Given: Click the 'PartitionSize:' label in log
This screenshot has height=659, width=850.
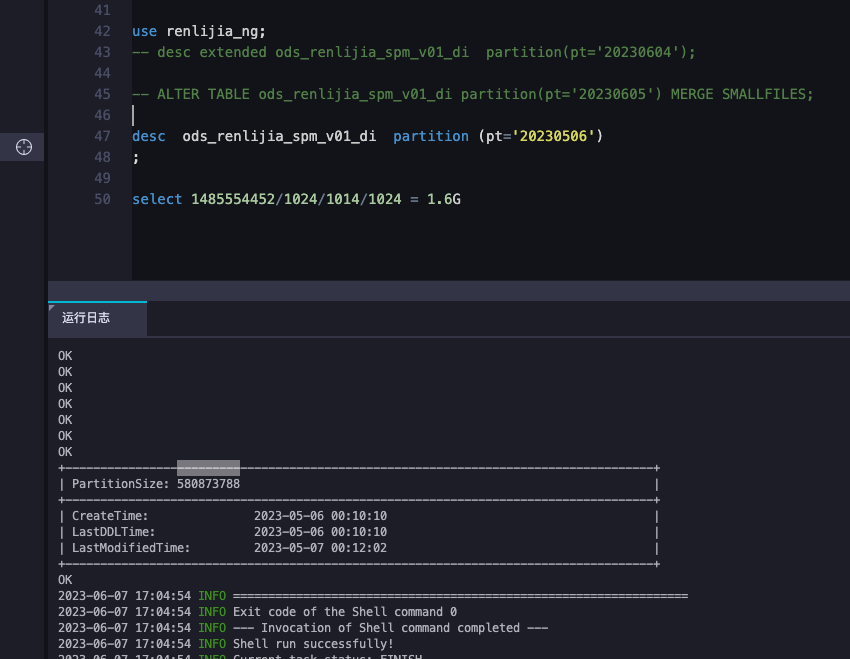Looking at the screenshot, I should 121,484.
